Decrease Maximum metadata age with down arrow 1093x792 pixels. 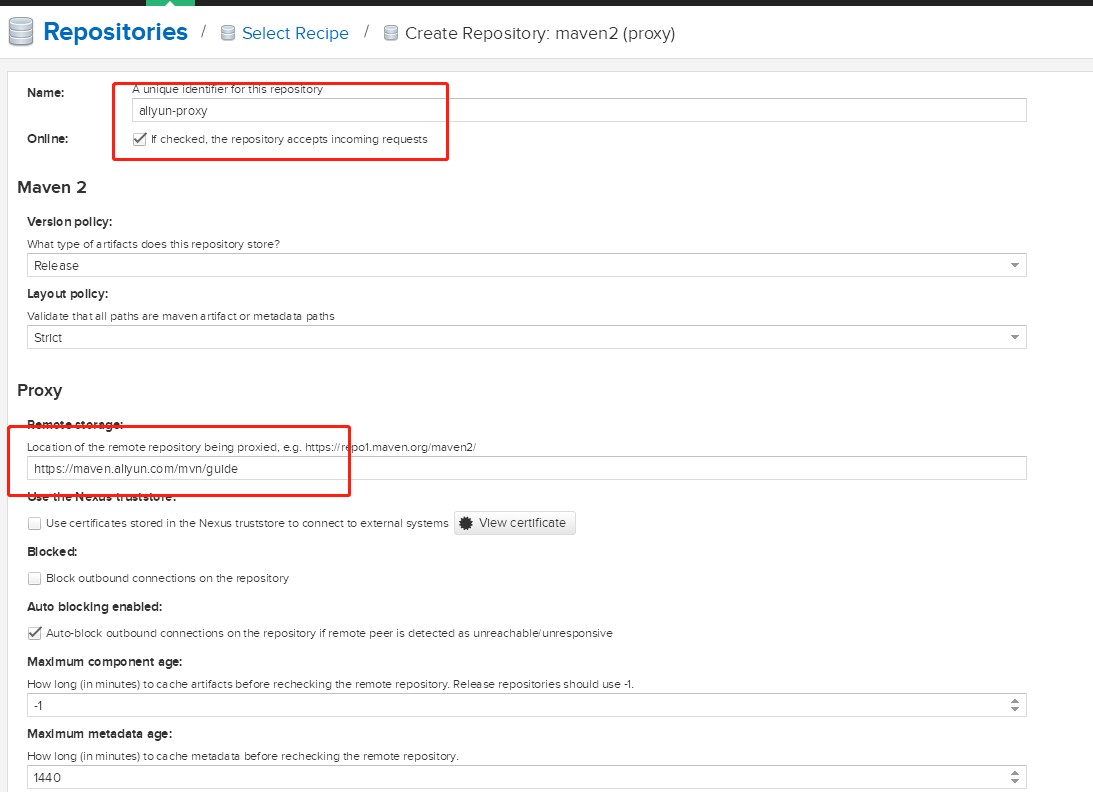[x=1015, y=782]
